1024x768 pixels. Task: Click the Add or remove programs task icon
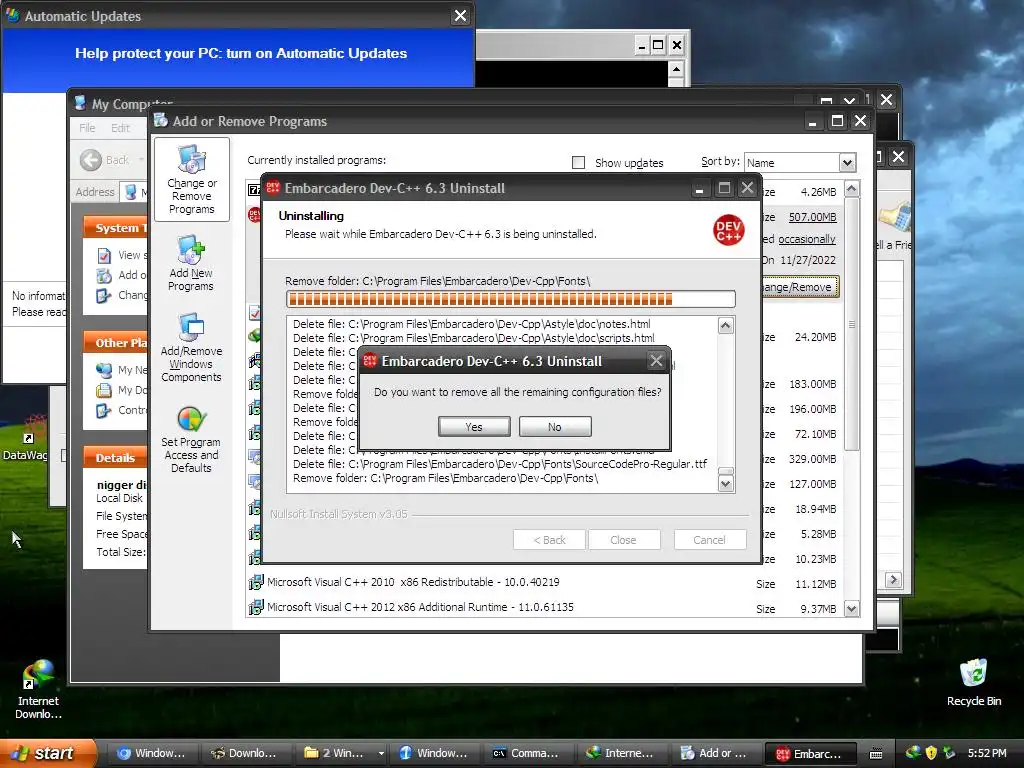[104, 276]
